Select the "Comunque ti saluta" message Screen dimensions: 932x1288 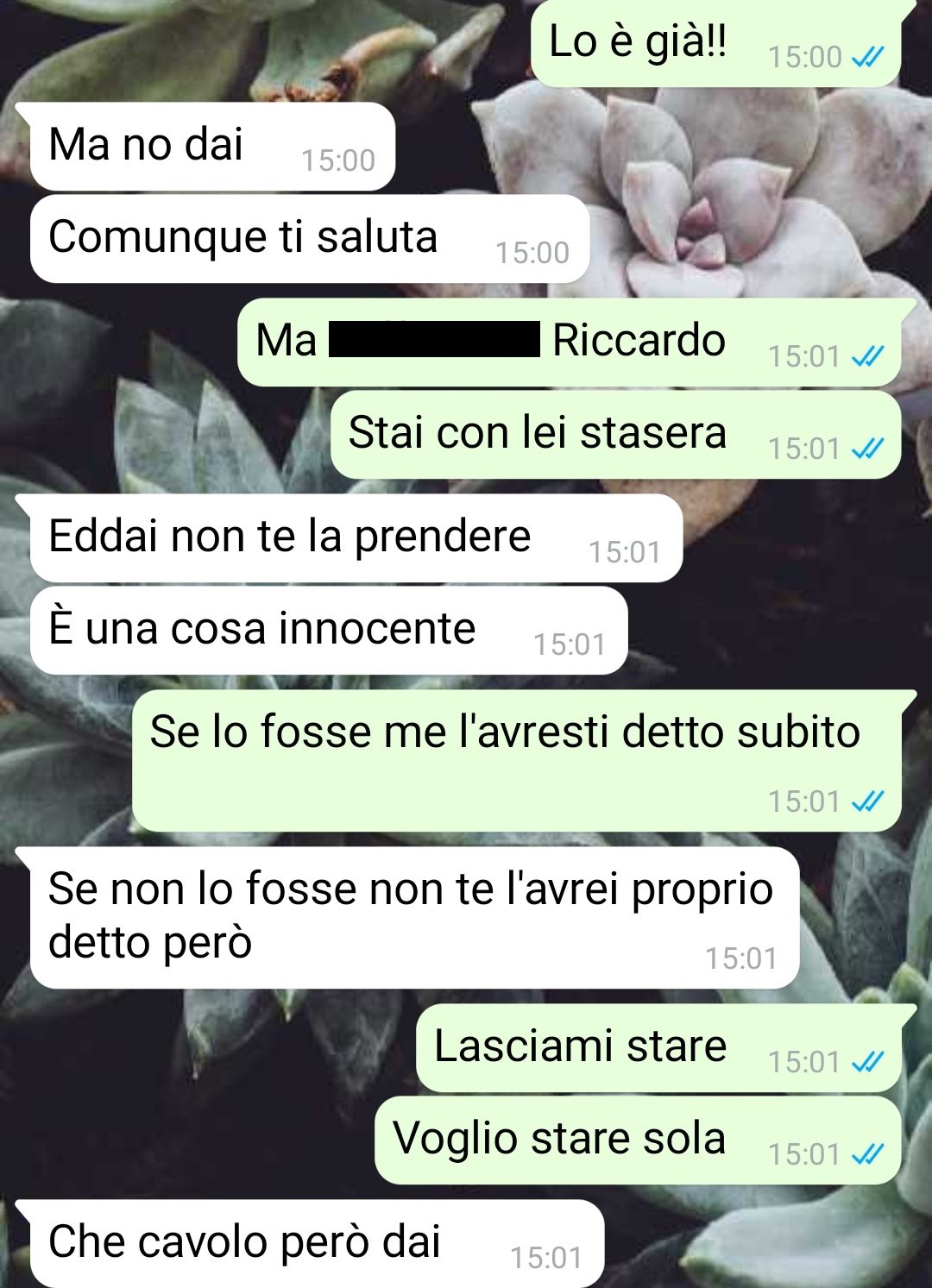[x=309, y=239]
